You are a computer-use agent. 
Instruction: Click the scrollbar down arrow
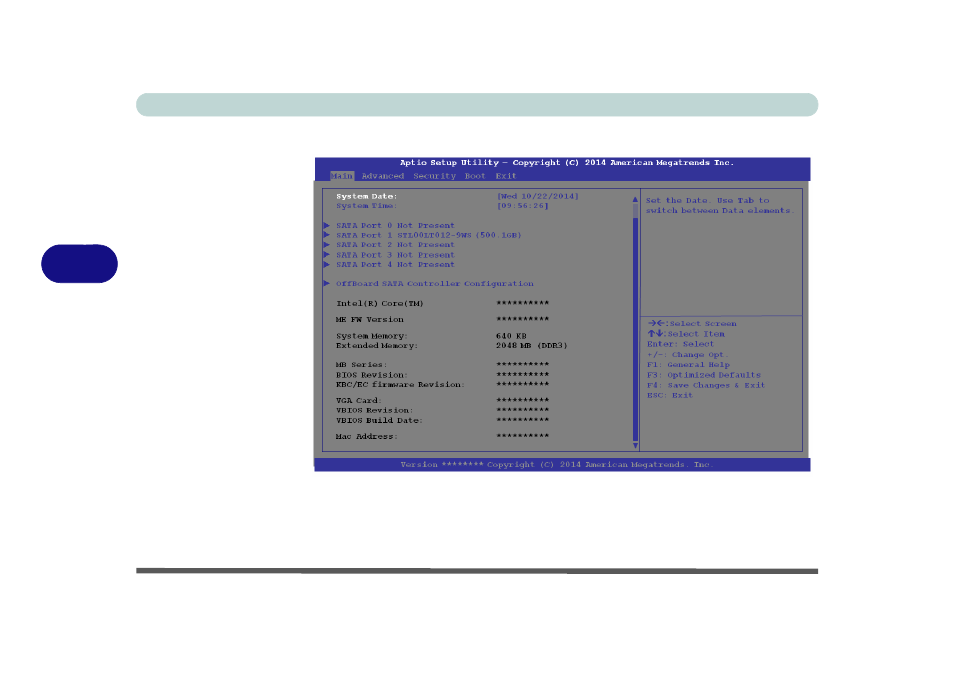click(634, 443)
